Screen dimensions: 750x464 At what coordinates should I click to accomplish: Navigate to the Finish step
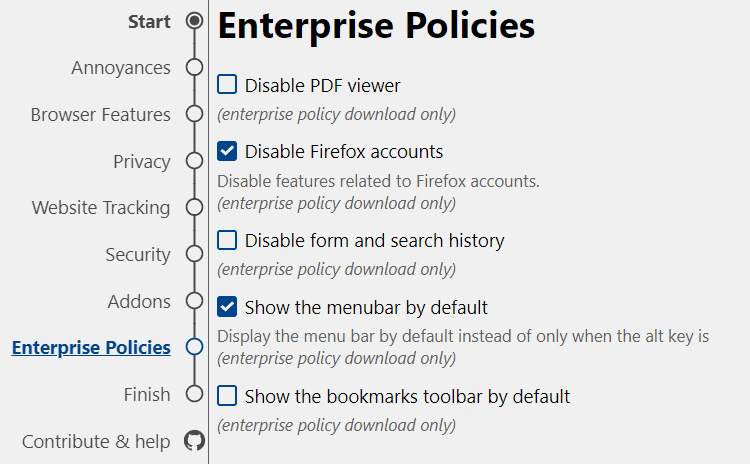pos(147,394)
